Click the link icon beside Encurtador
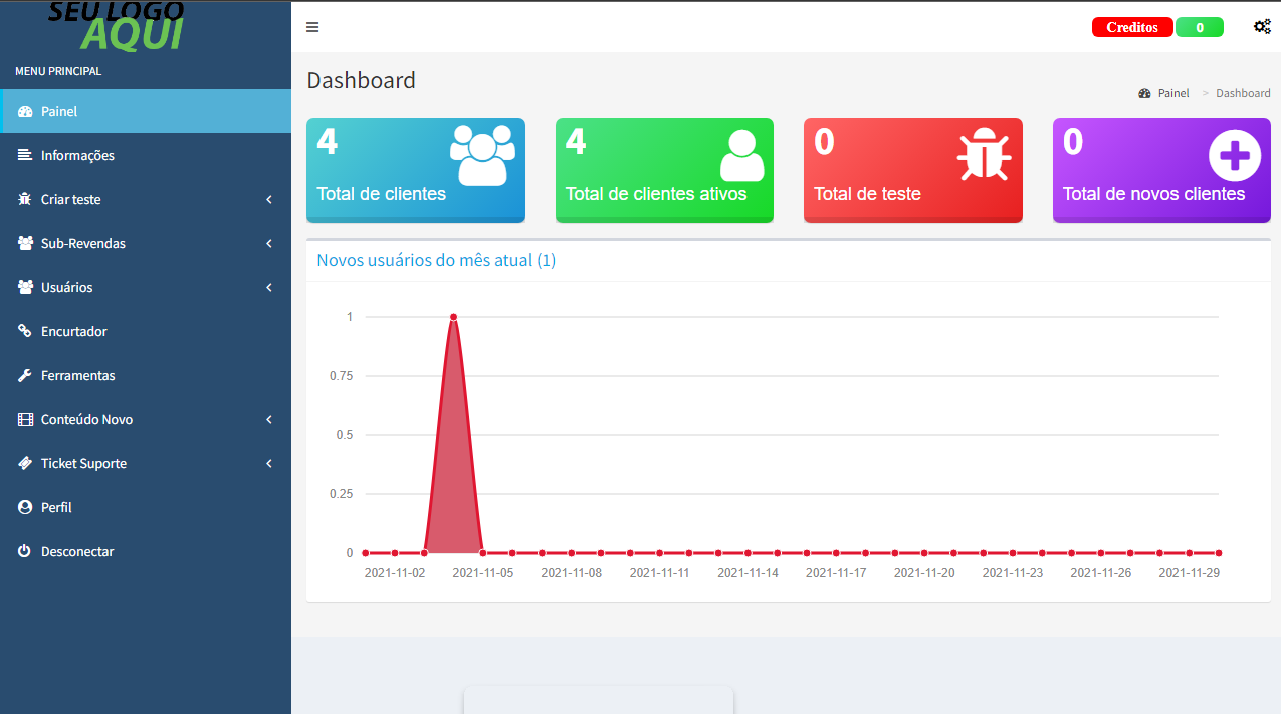The image size is (1281, 714). coord(25,331)
